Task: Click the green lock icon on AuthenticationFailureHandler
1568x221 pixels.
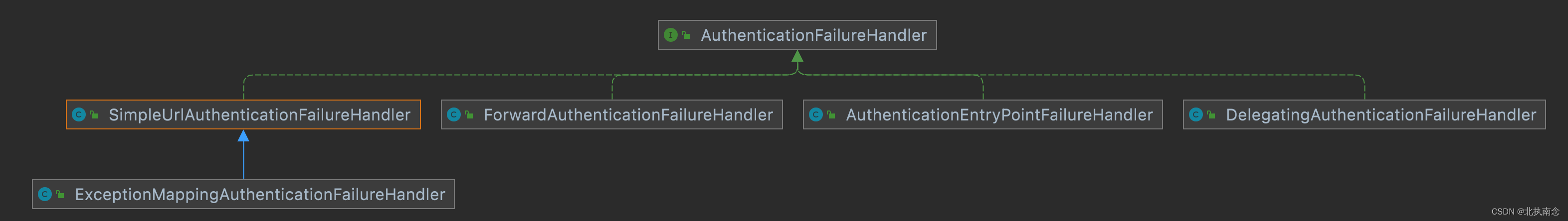Action: tap(686, 35)
